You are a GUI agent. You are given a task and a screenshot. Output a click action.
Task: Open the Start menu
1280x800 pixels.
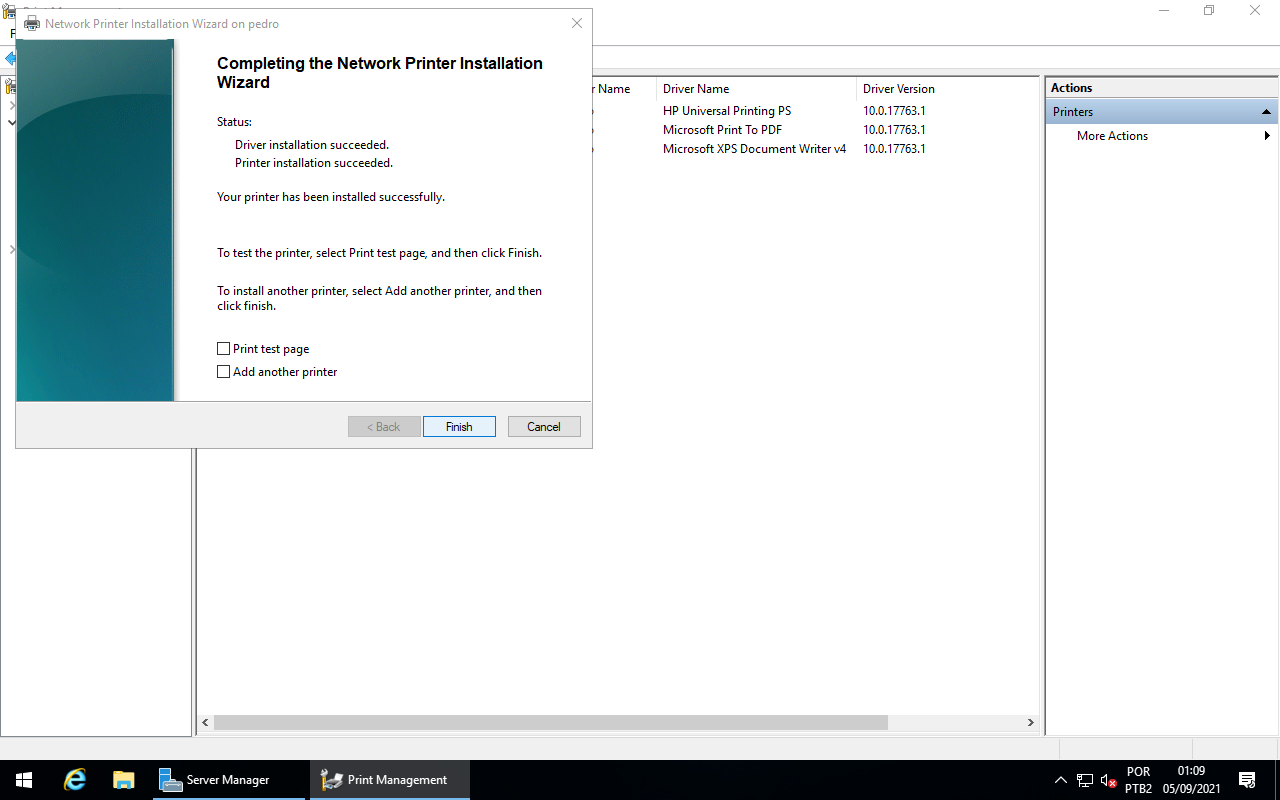point(23,779)
